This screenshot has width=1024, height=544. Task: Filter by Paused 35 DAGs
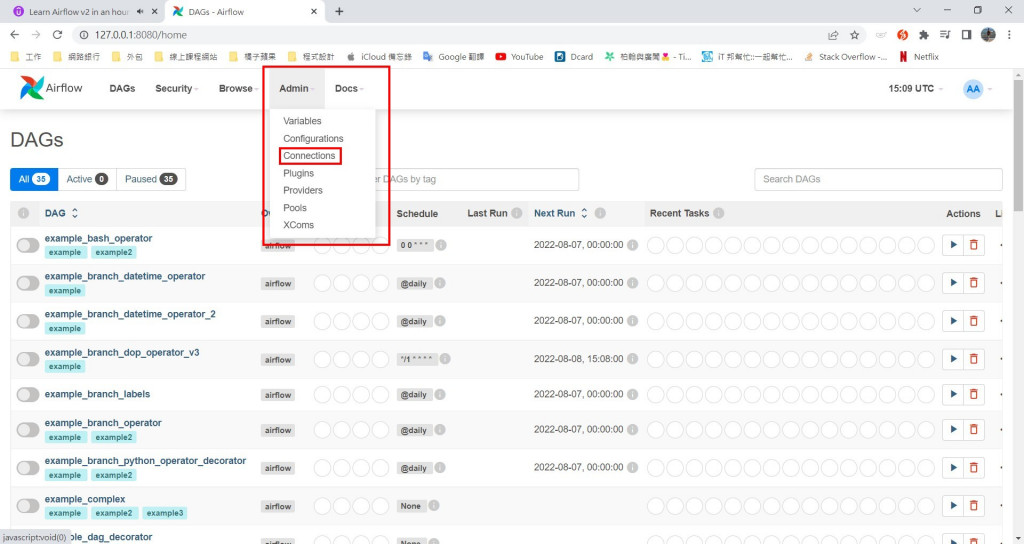pos(151,179)
